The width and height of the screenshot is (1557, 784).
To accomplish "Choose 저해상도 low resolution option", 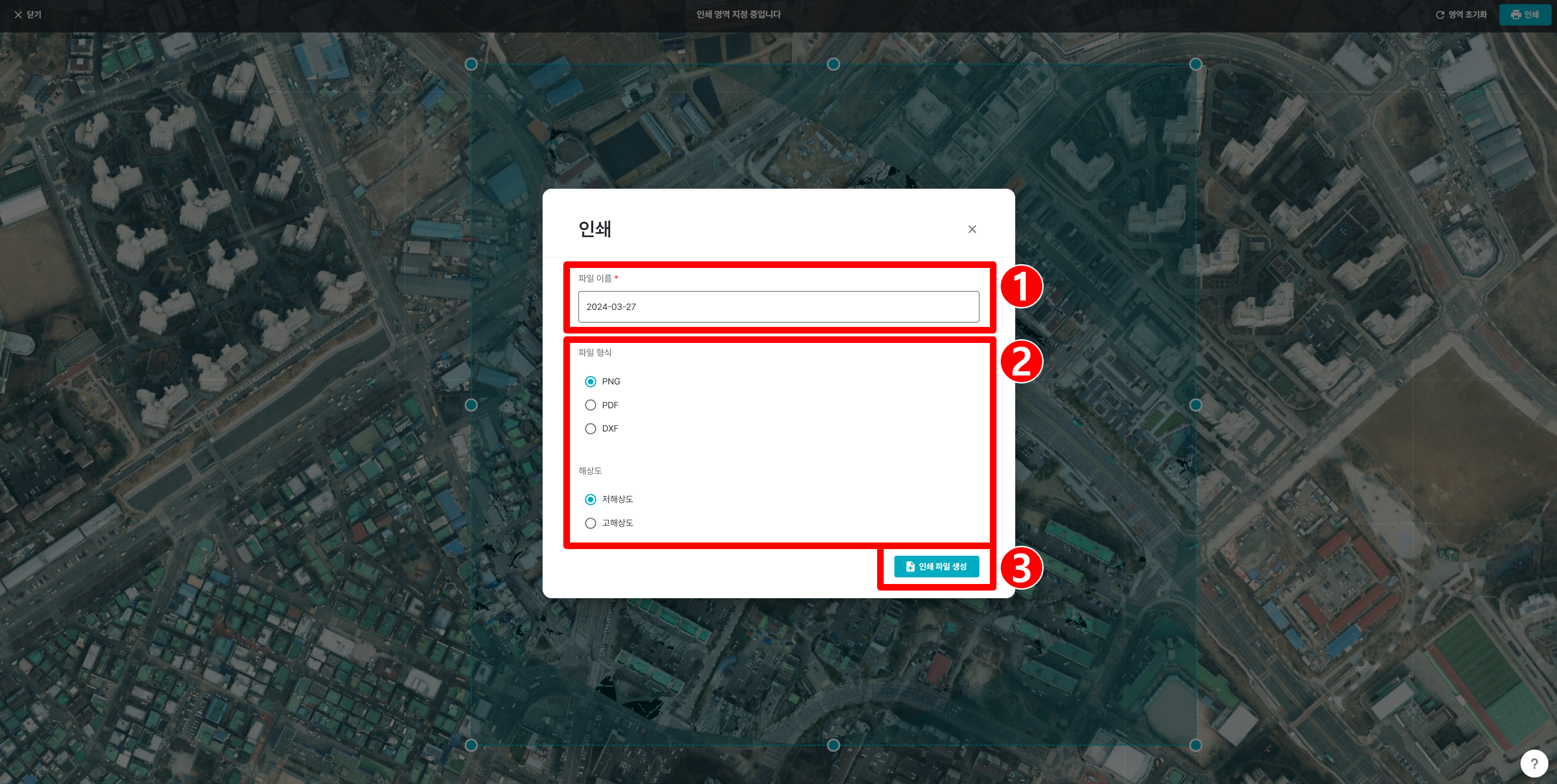I will pos(591,499).
